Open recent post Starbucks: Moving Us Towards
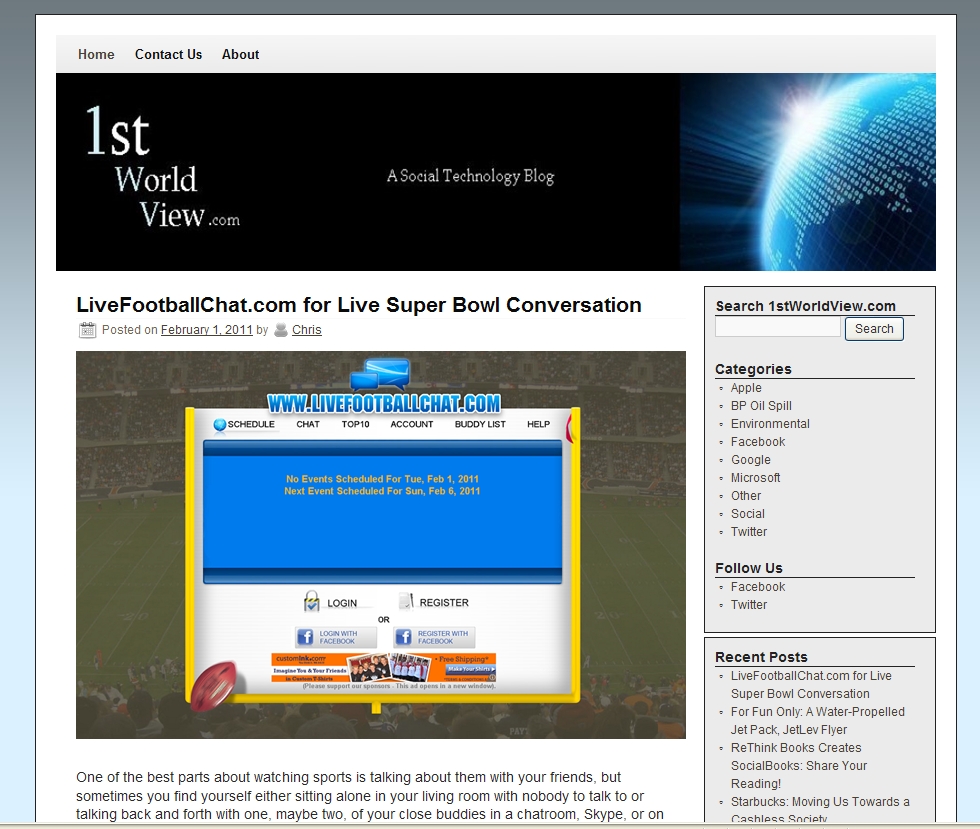The width and height of the screenshot is (980, 829). point(820,810)
